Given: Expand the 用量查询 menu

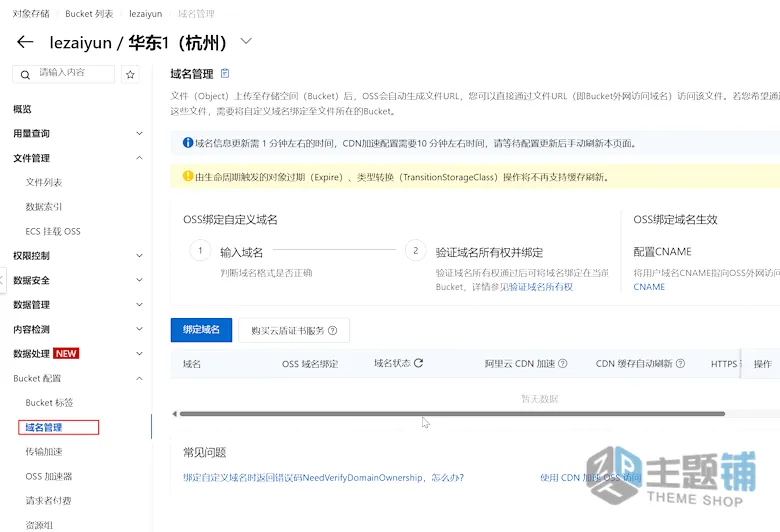Looking at the screenshot, I should click(78, 133).
